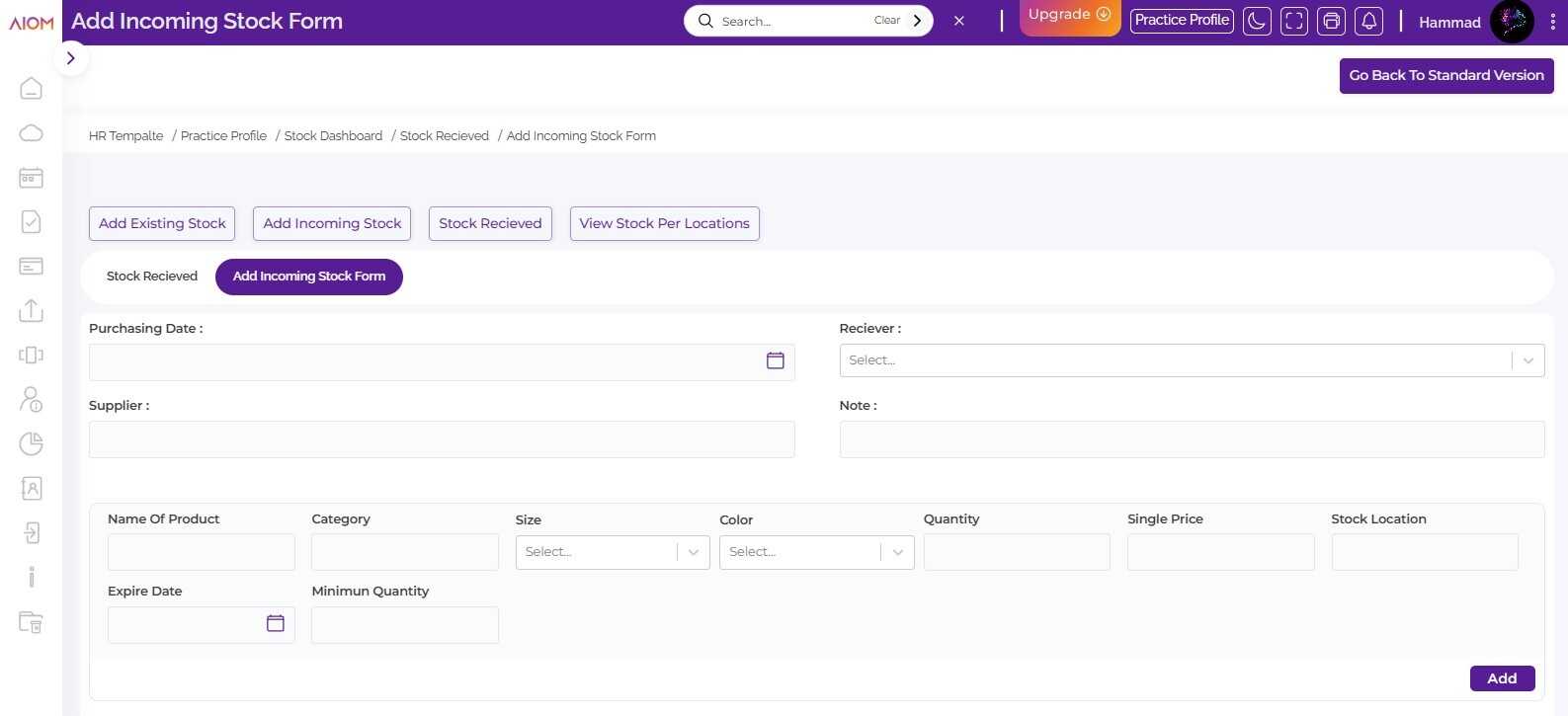Click the Add button

point(1501,678)
